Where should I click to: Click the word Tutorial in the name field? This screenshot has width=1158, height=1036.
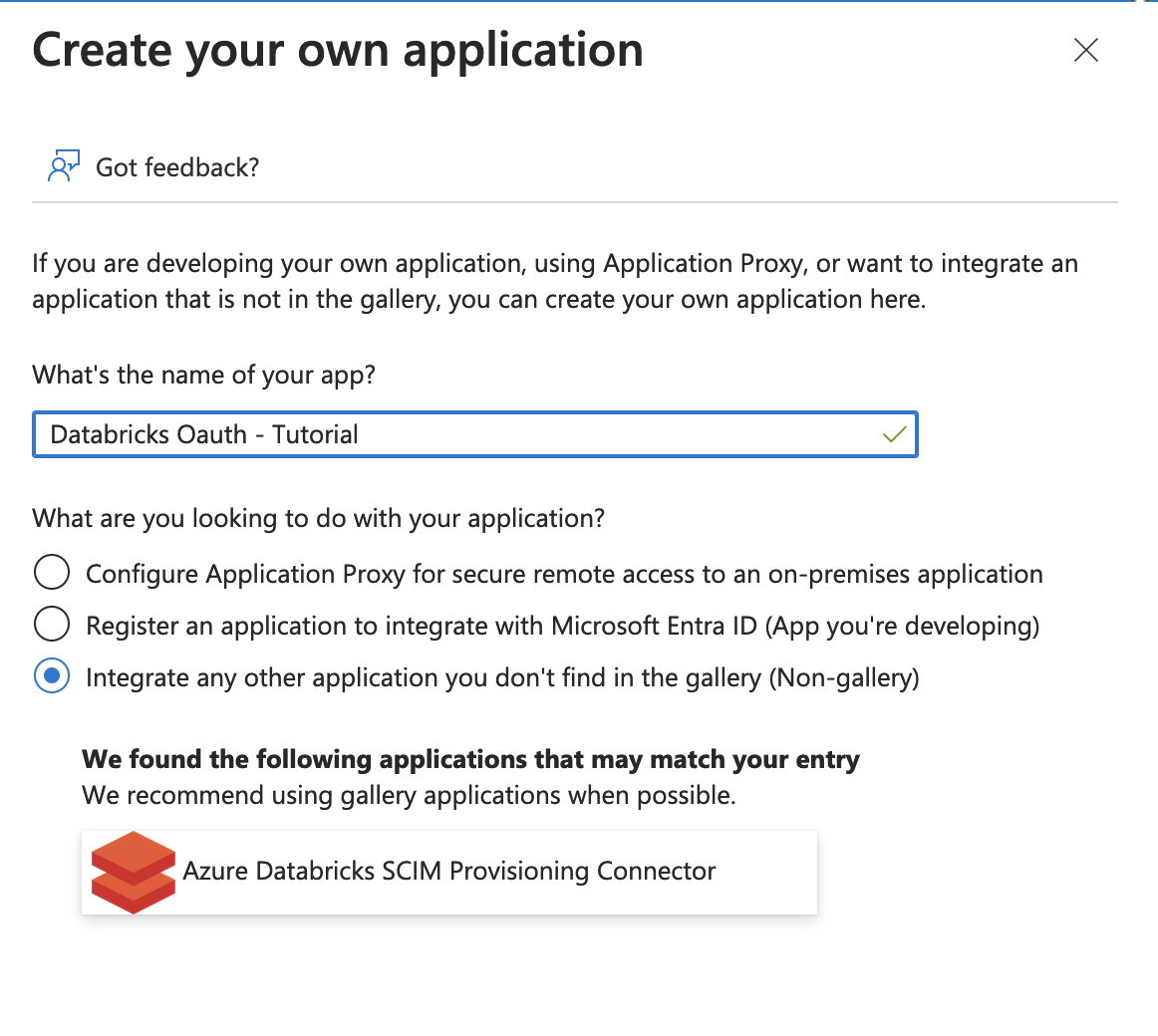(x=315, y=434)
